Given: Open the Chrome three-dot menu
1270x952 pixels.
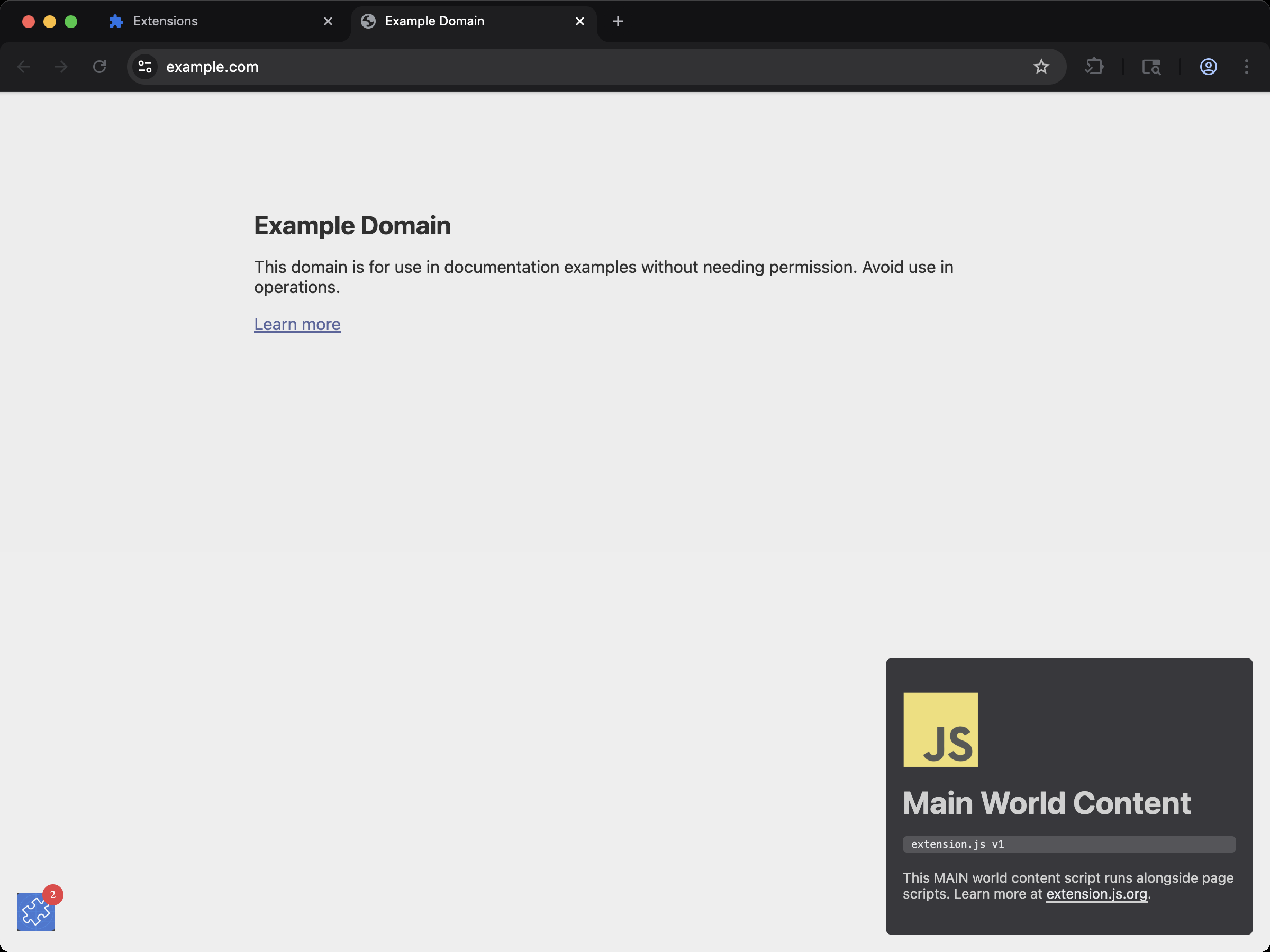Looking at the screenshot, I should click(x=1246, y=67).
